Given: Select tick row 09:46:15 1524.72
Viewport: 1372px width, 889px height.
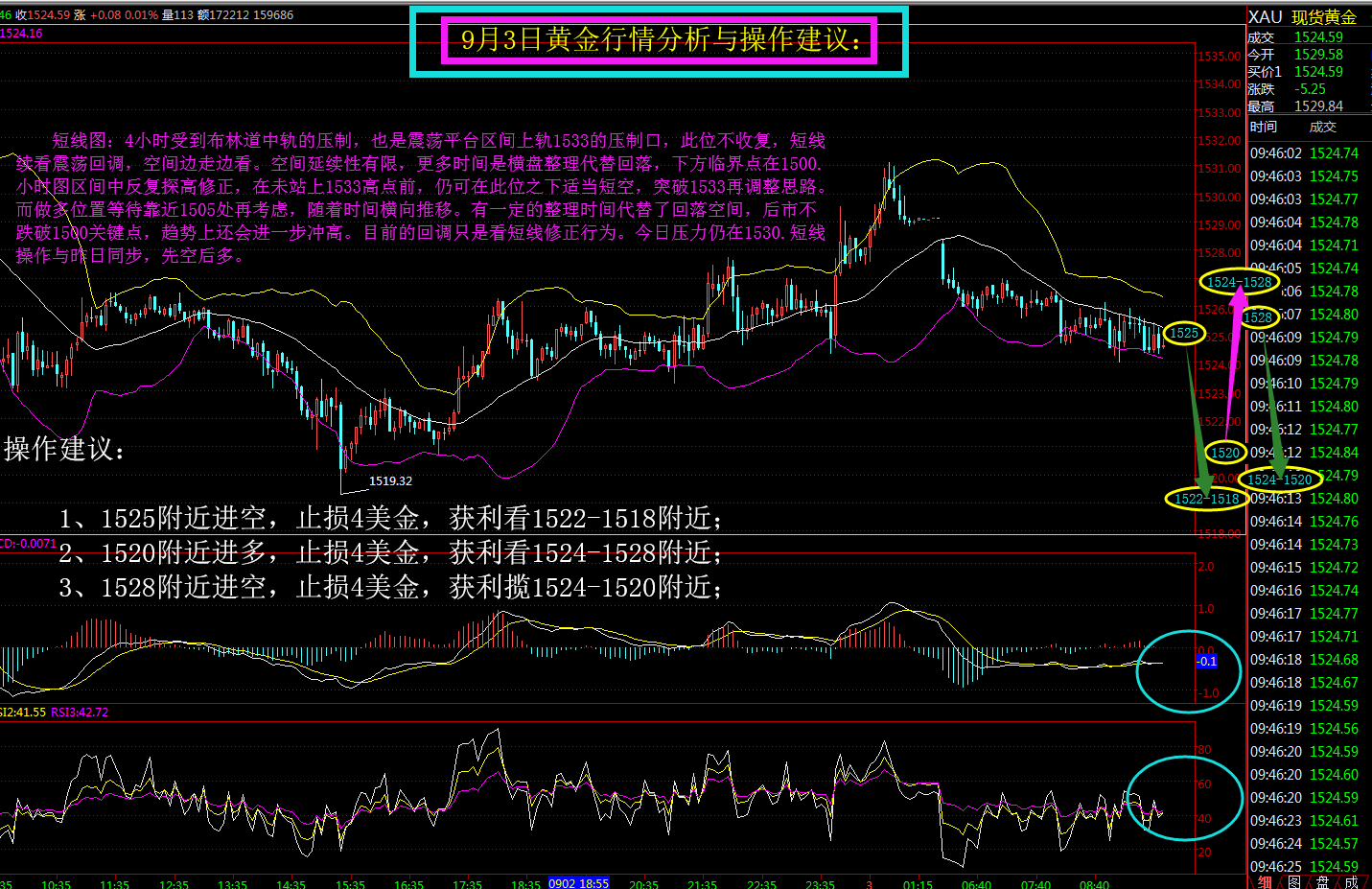Looking at the screenshot, I should click(x=1304, y=568).
